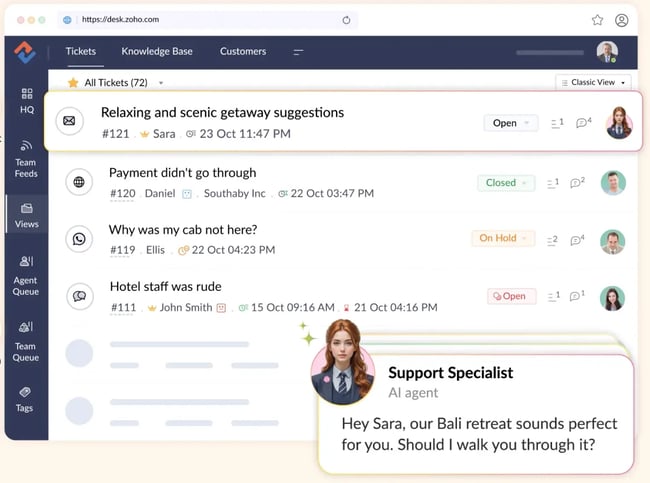Click the assignee avatar on ticket #111

click(x=612, y=298)
